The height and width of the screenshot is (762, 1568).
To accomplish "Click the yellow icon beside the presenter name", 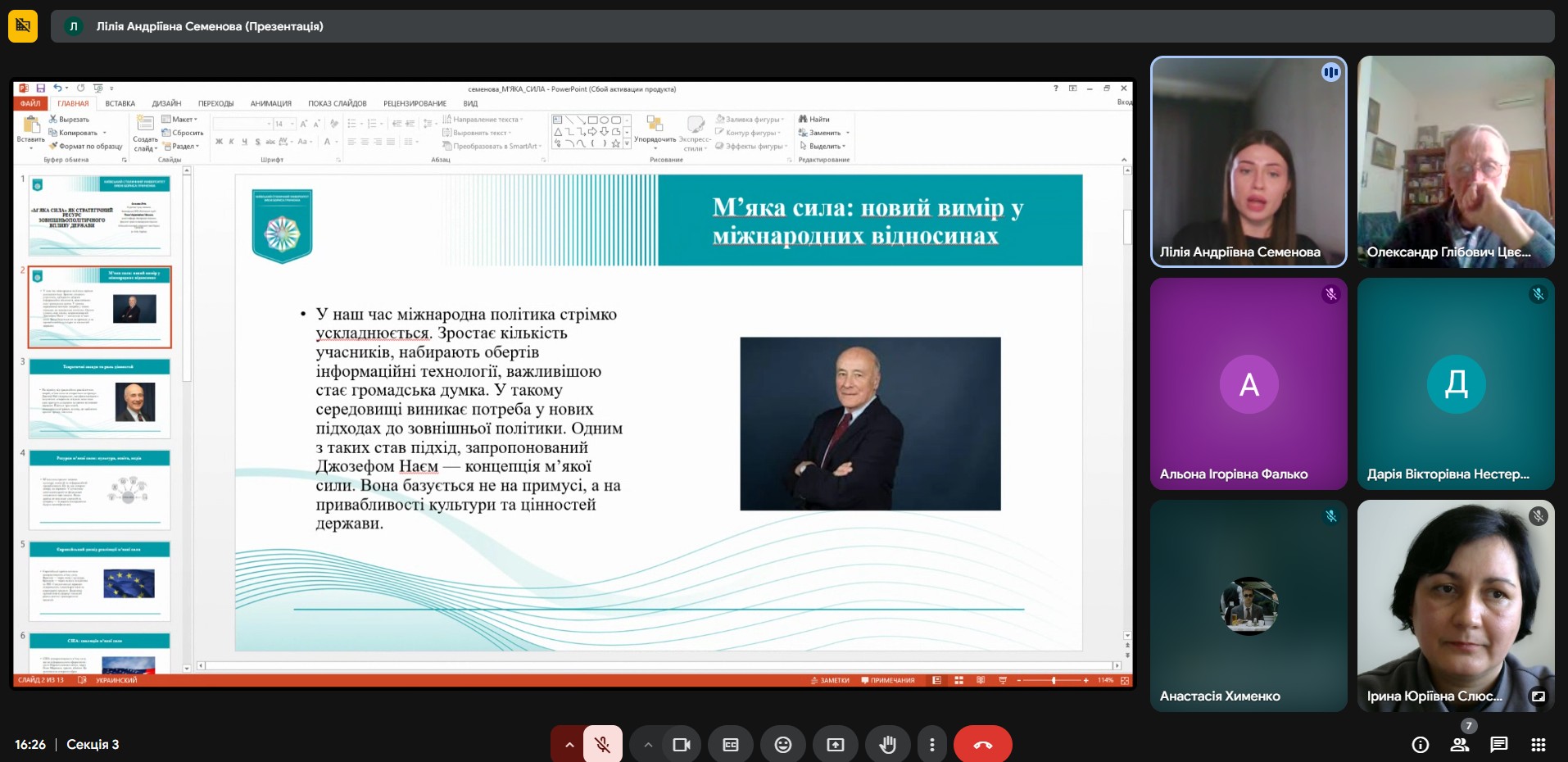I will click(x=23, y=26).
